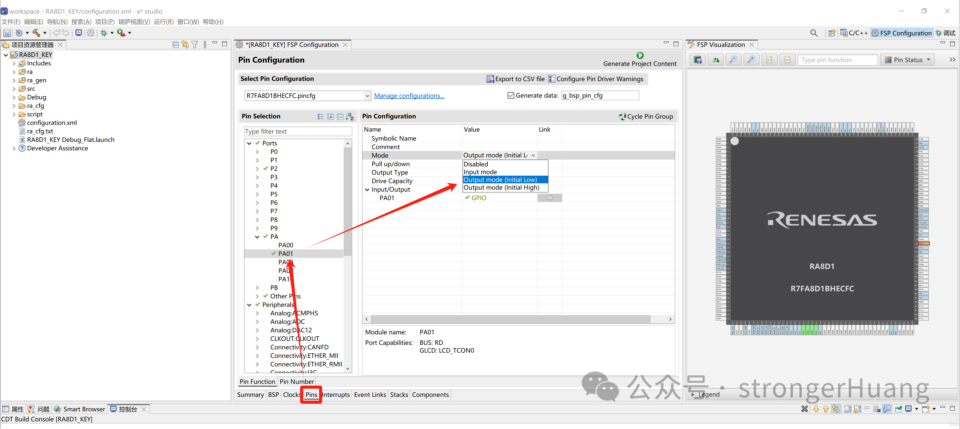
Task: Switch to the Components tab
Action: pyautogui.click(x=430, y=395)
